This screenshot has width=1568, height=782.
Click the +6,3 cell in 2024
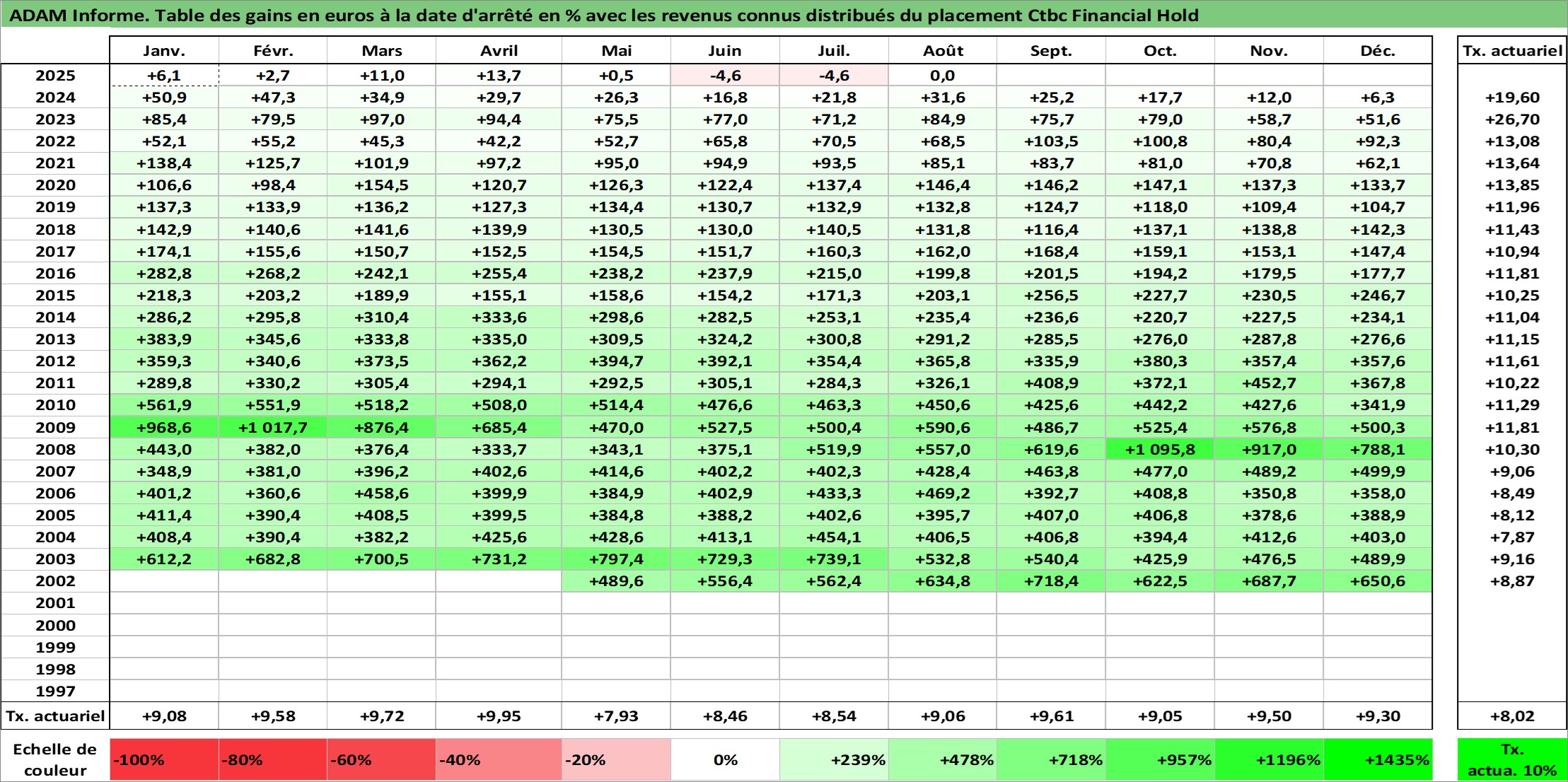pos(1378,98)
